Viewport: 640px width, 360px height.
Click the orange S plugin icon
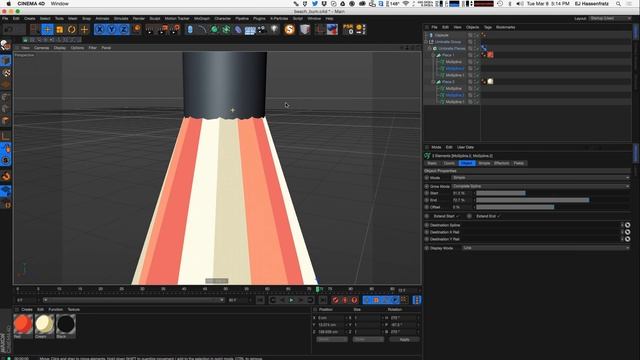(x=289, y=29)
